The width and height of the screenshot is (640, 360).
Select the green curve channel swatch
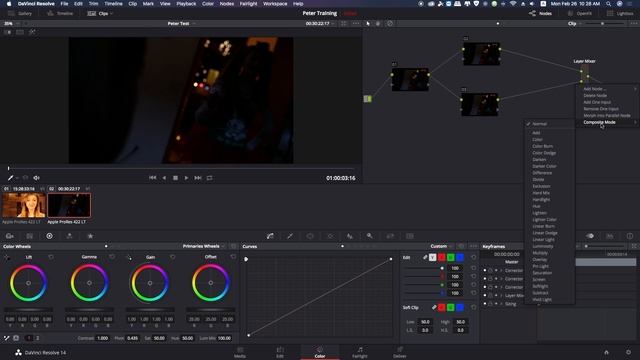(451, 258)
